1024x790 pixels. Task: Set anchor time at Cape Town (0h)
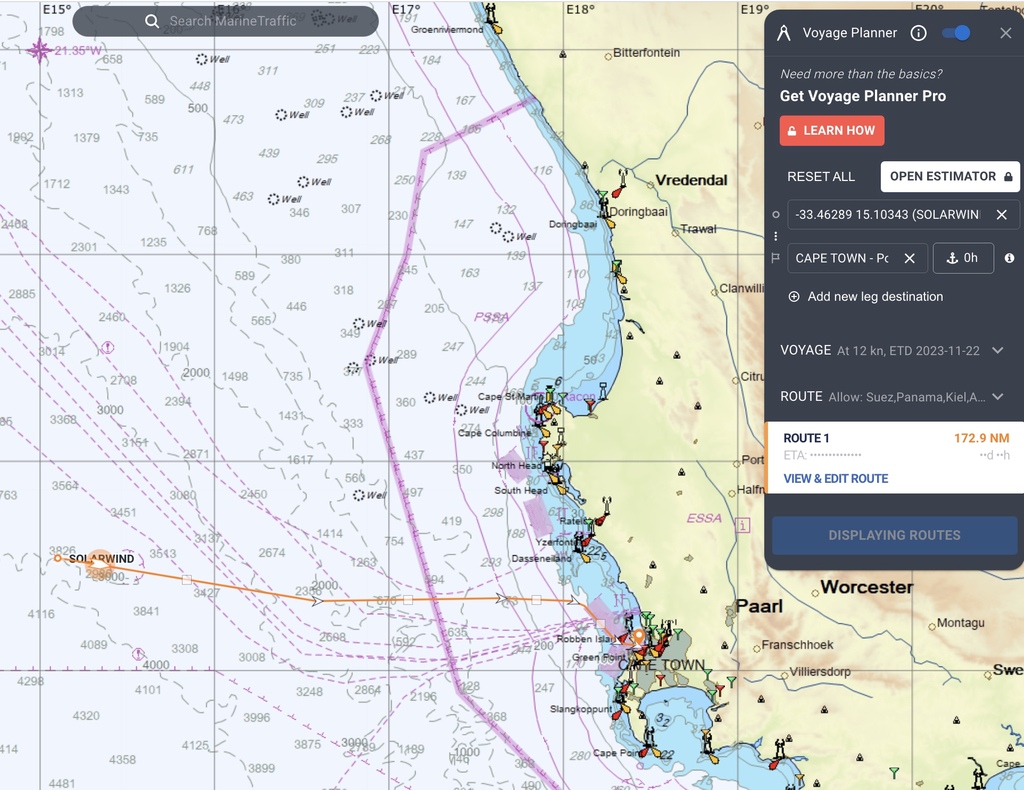pos(963,259)
